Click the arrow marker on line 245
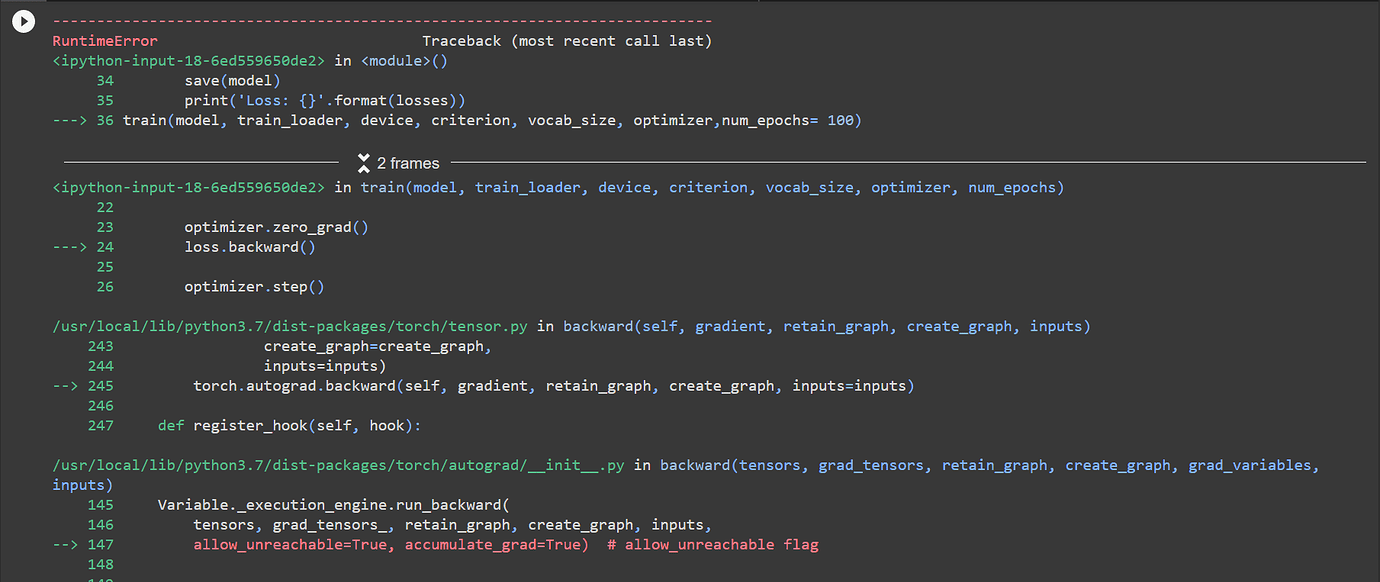This screenshot has width=1380, height=582. (65, 385)
